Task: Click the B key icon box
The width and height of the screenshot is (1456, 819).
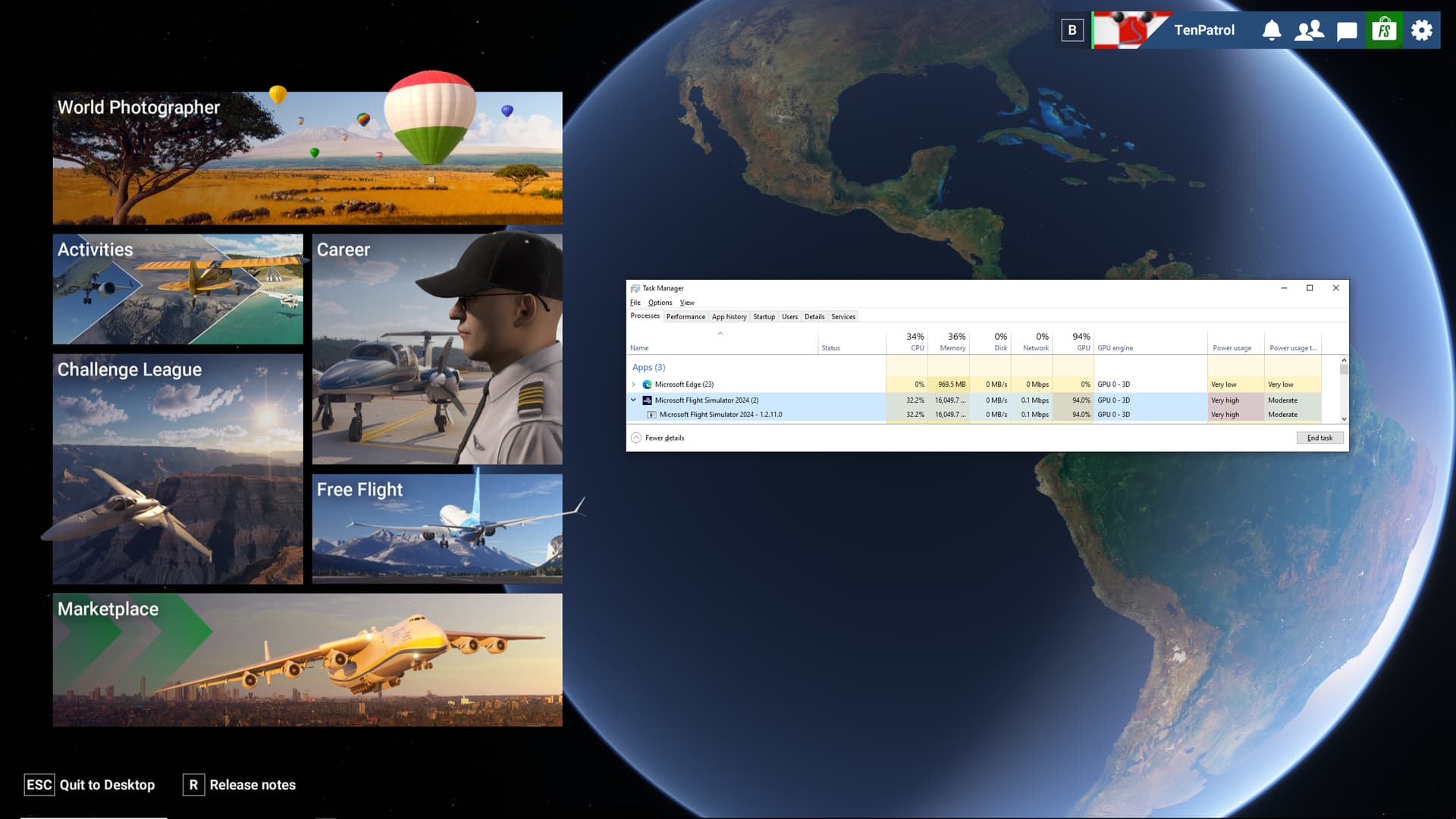Action: (1072, 30)
